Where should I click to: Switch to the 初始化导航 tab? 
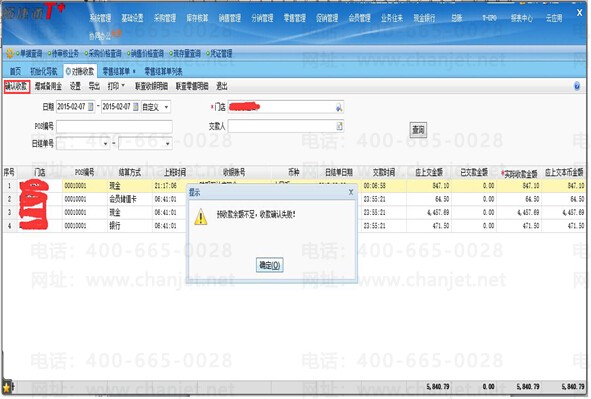click(44, 71)
